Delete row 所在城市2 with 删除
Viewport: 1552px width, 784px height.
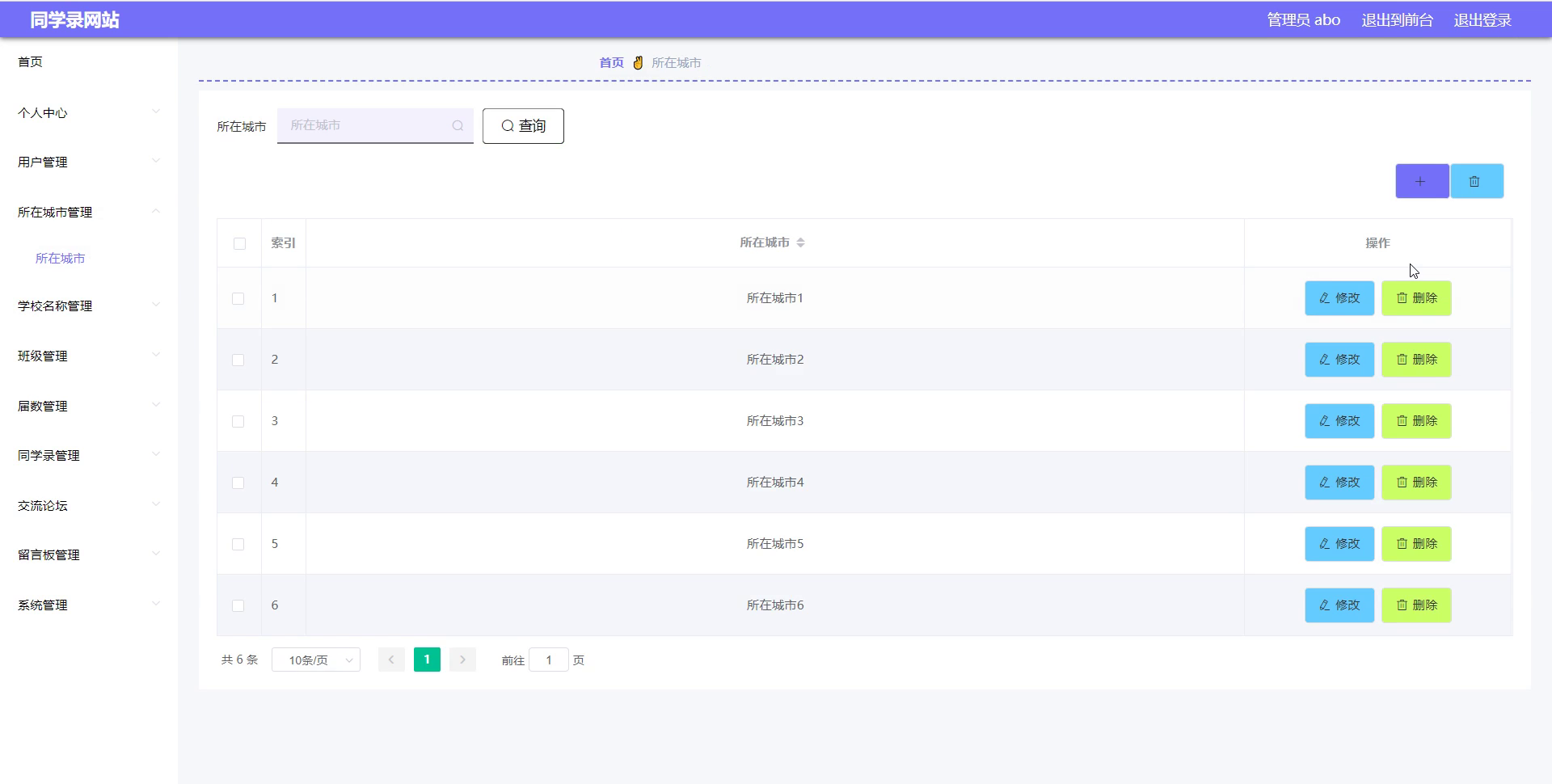[1415, 360]
